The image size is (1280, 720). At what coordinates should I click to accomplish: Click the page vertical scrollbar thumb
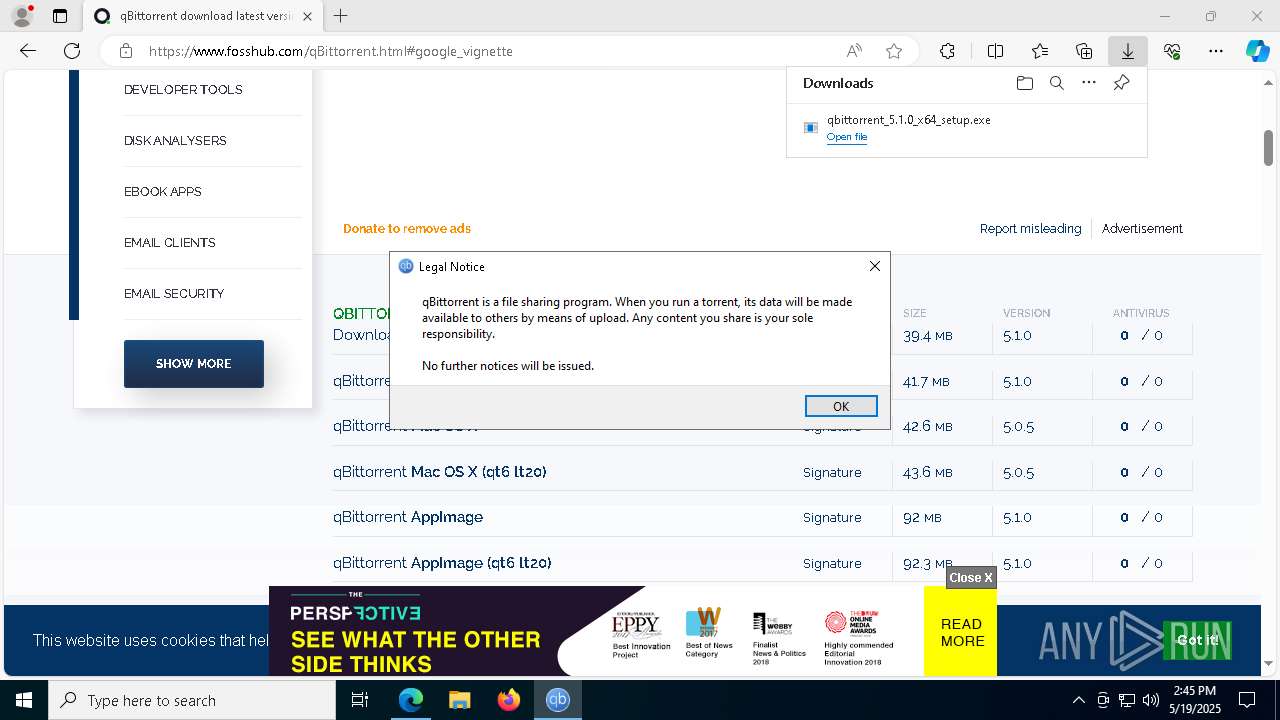pyautogui.click(x=1268, y=147)
